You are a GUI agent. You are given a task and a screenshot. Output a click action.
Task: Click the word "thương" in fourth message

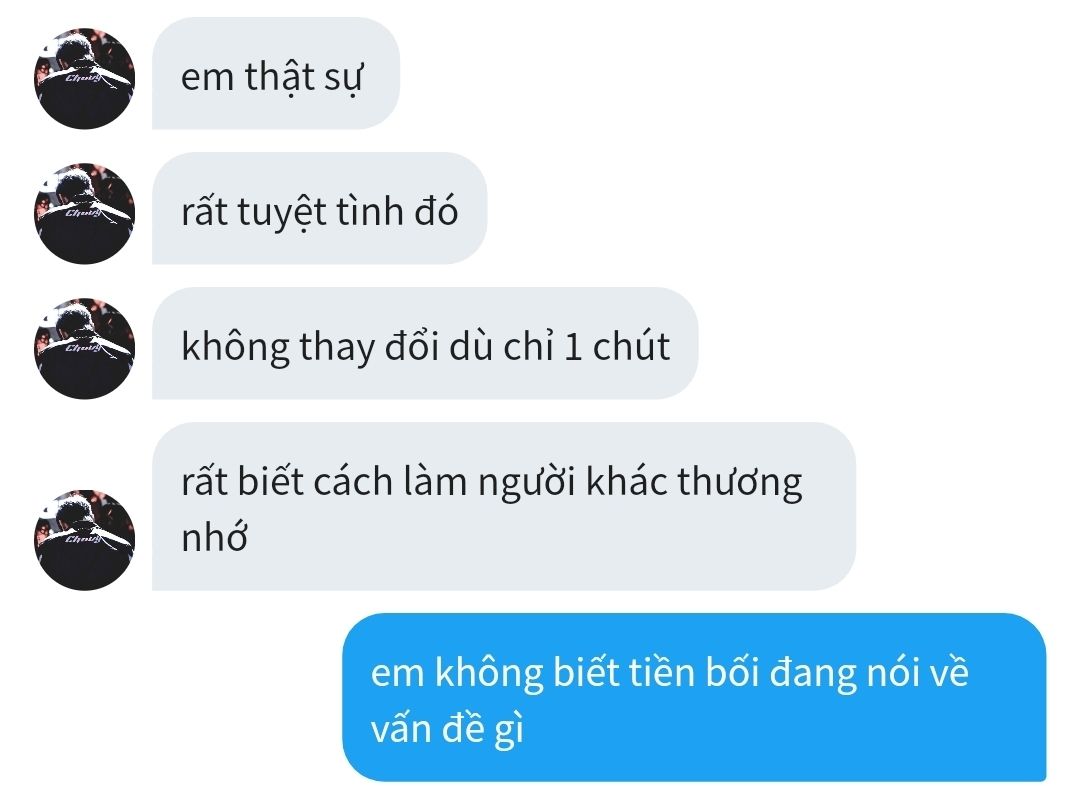click(740, 482)
